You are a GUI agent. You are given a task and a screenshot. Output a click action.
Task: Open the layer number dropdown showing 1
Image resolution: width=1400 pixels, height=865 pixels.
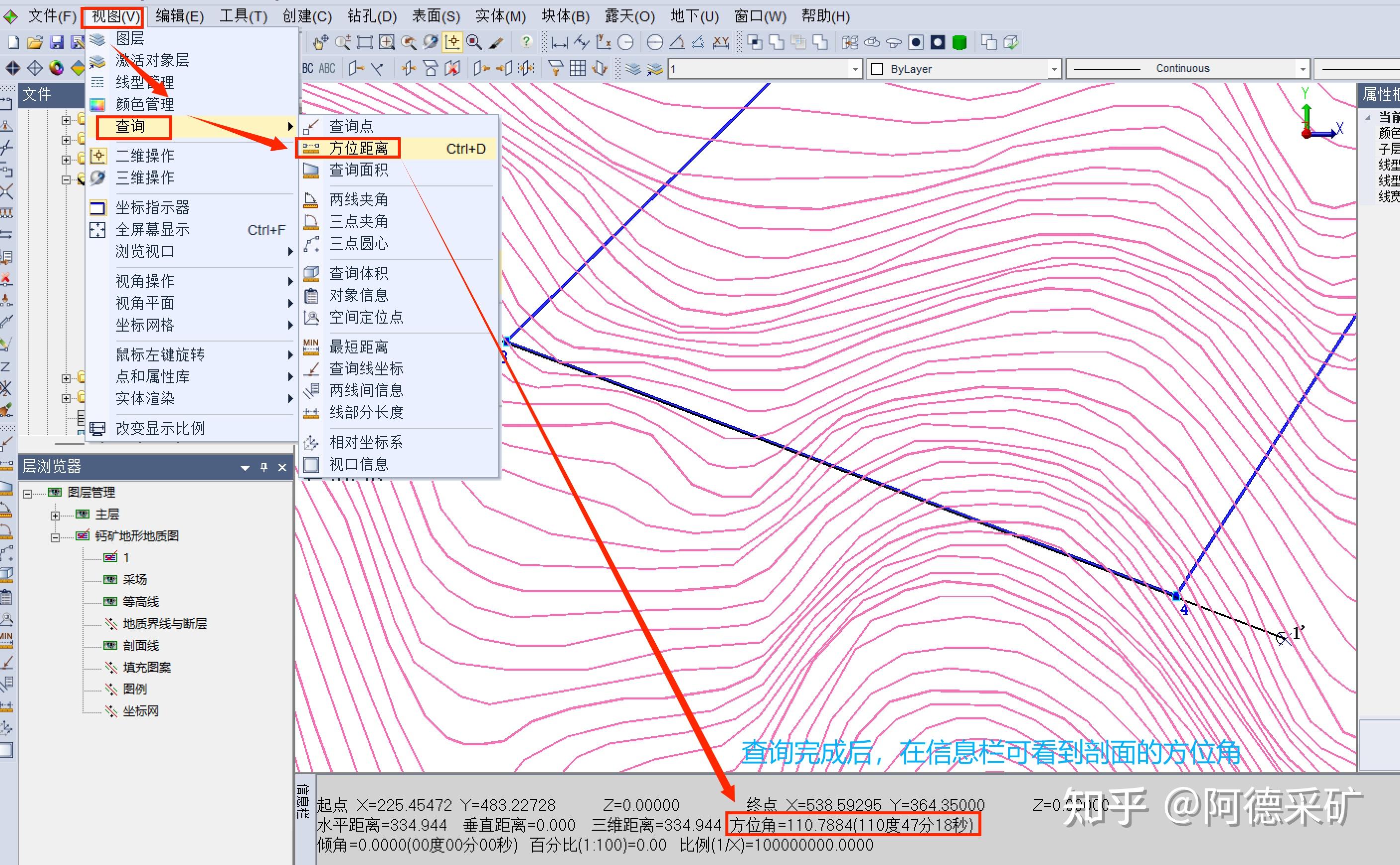tap(855, 69)
